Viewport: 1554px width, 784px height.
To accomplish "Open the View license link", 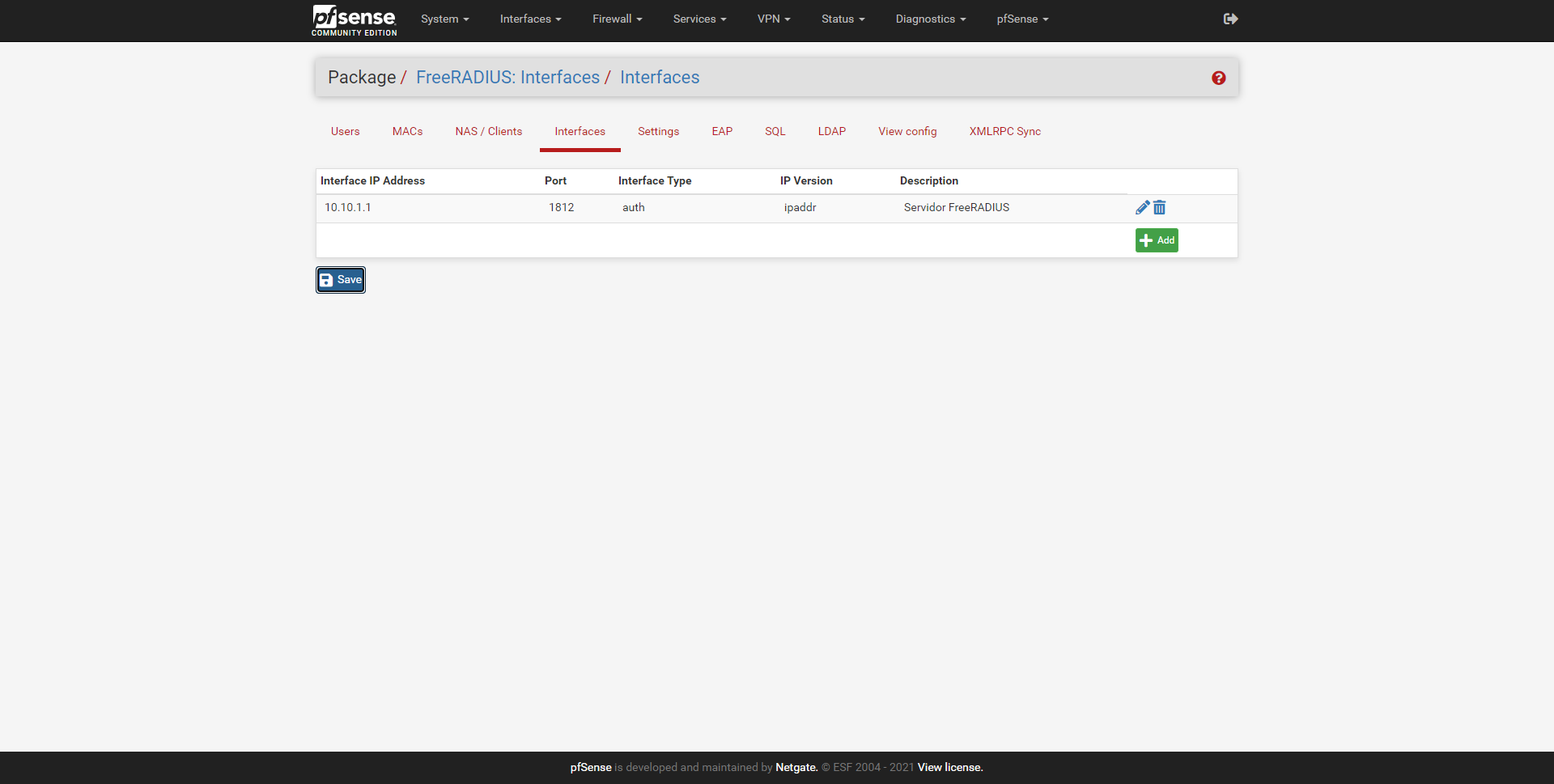I will coord(950,767).
